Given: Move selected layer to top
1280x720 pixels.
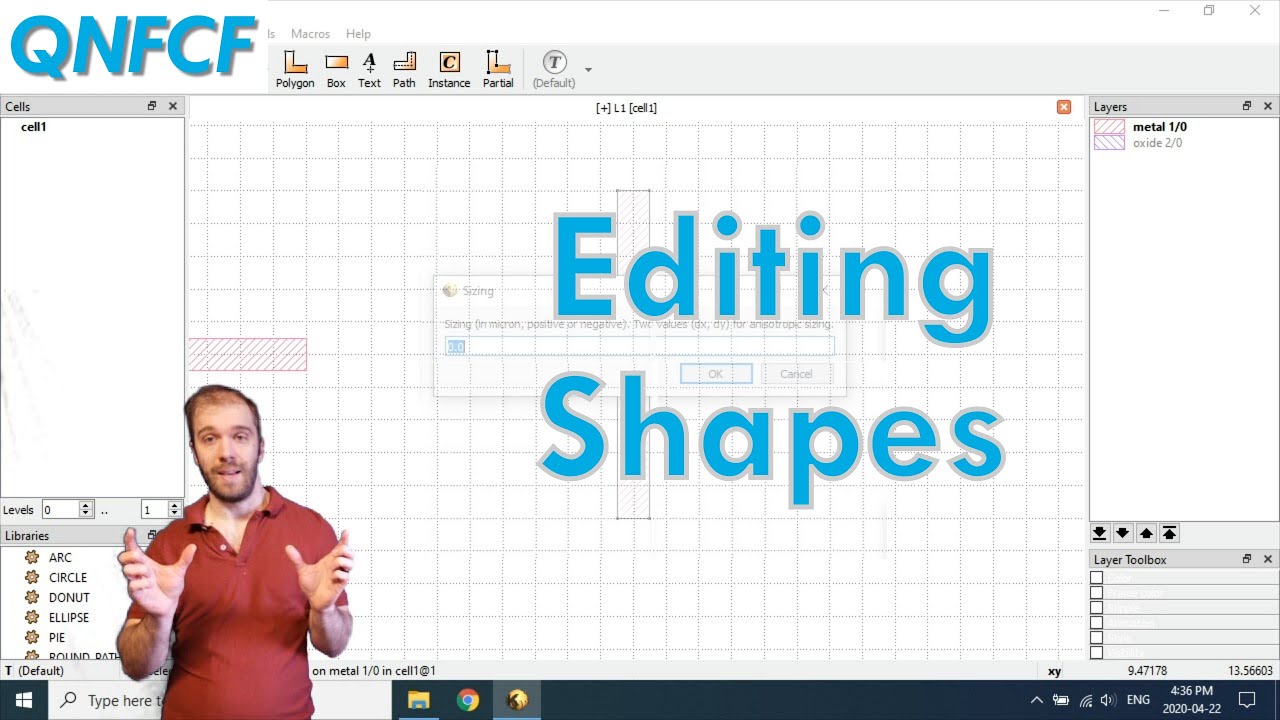Looking at the screenshot, I should point(1169,533).
